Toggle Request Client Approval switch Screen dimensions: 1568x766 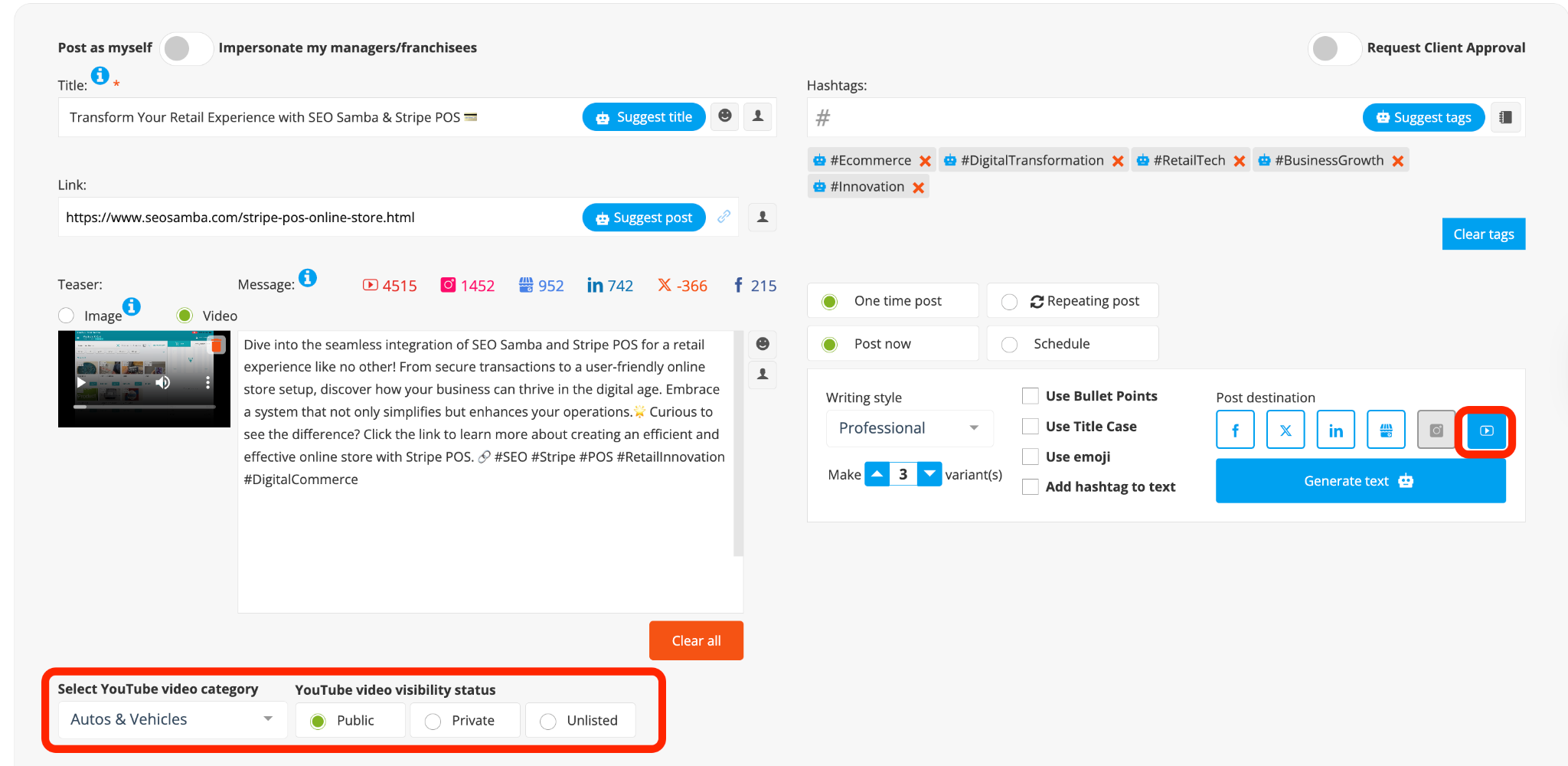pos(1334,48)
